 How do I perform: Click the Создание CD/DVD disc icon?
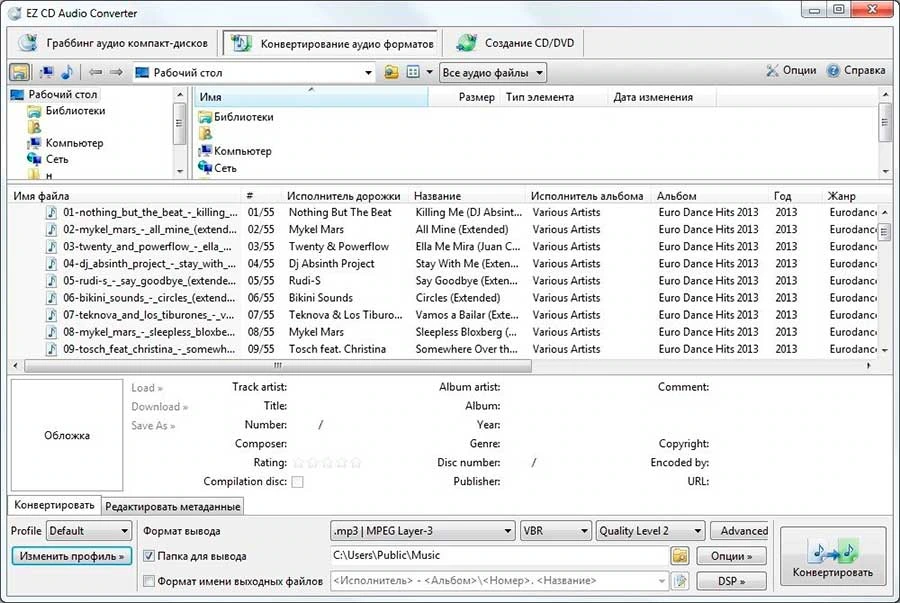coord(467,42)
